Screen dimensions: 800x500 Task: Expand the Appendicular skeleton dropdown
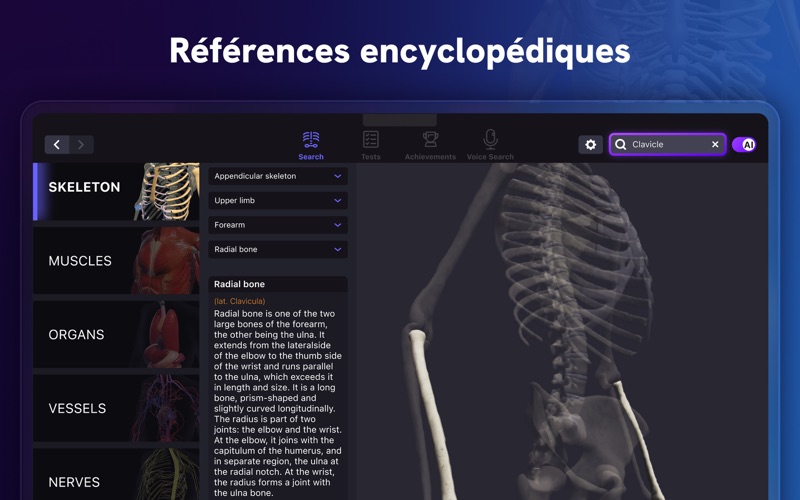pos(278,176)
